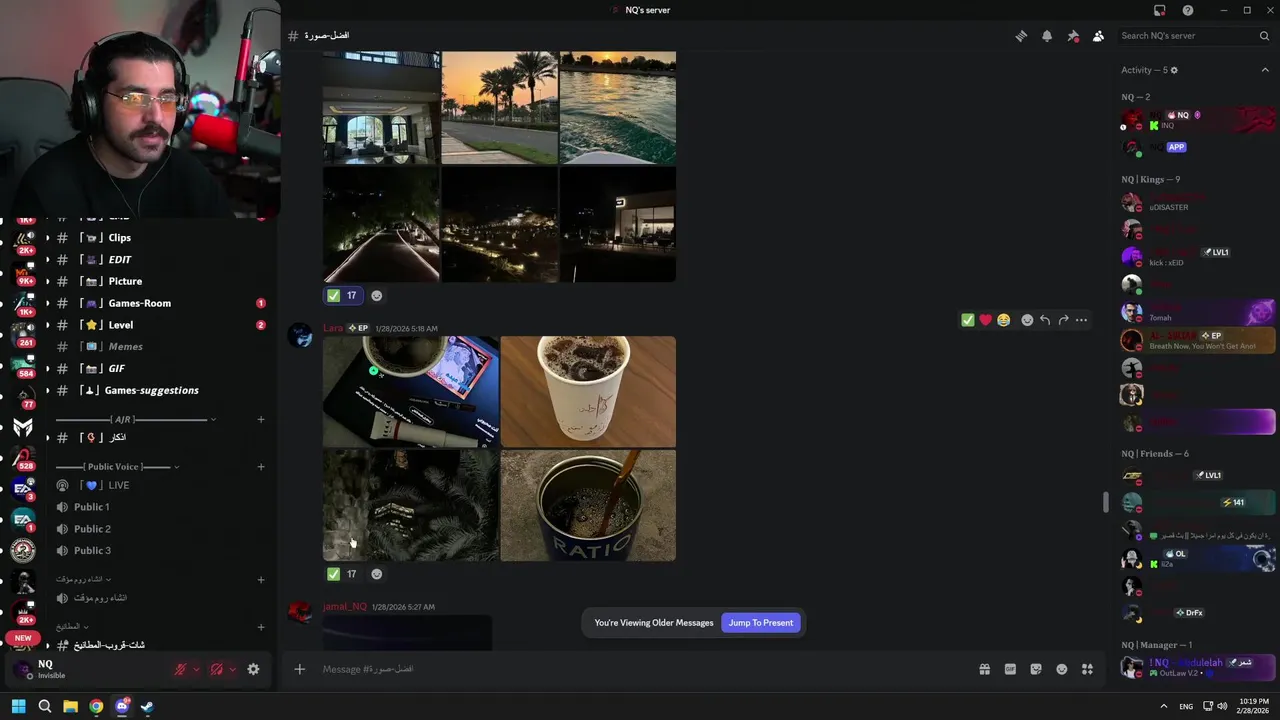
Task: Open User Settings gear
Action: coord(253,669)
